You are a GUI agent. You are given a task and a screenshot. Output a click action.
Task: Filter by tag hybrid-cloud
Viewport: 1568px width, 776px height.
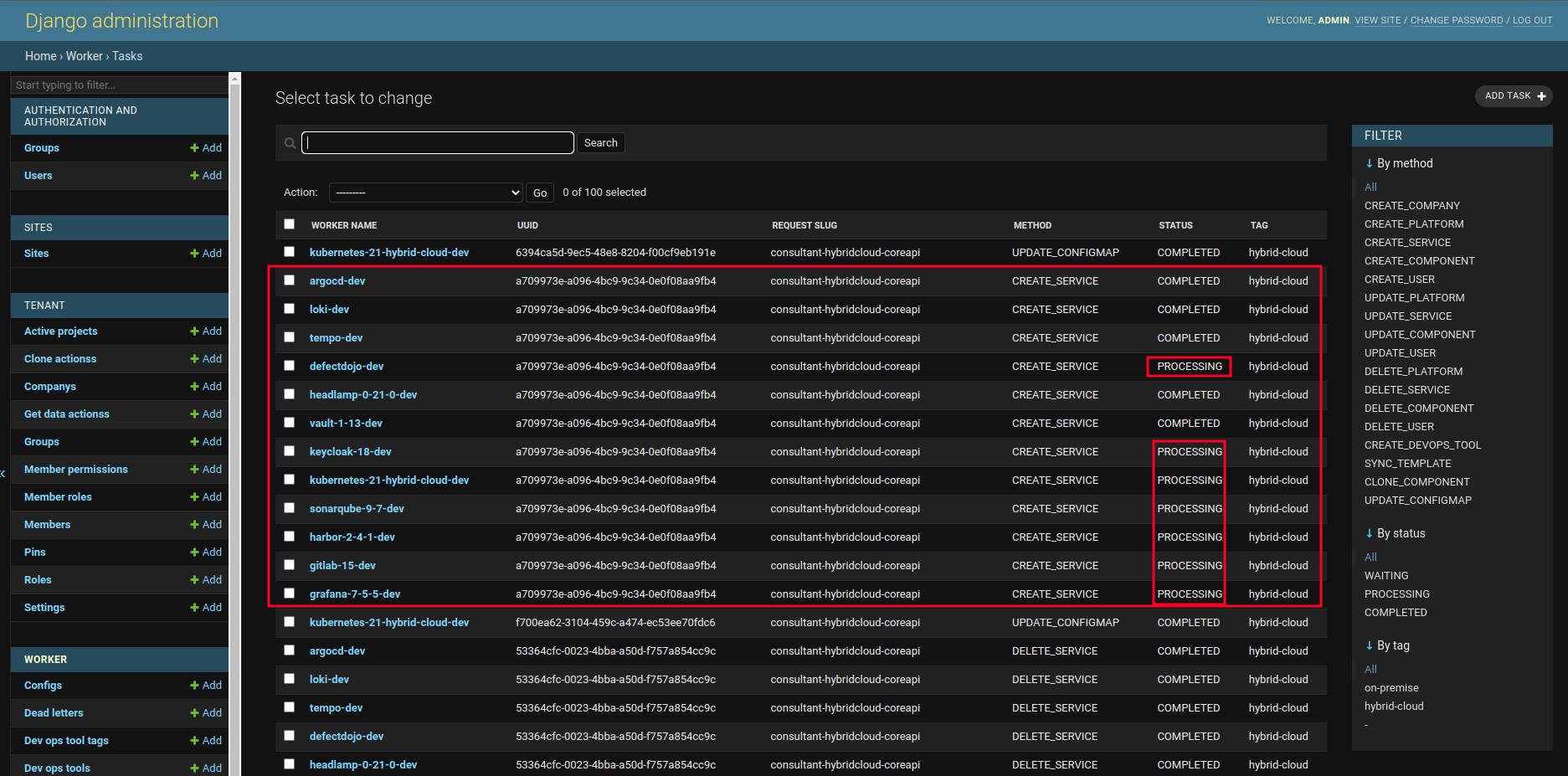1394,707
